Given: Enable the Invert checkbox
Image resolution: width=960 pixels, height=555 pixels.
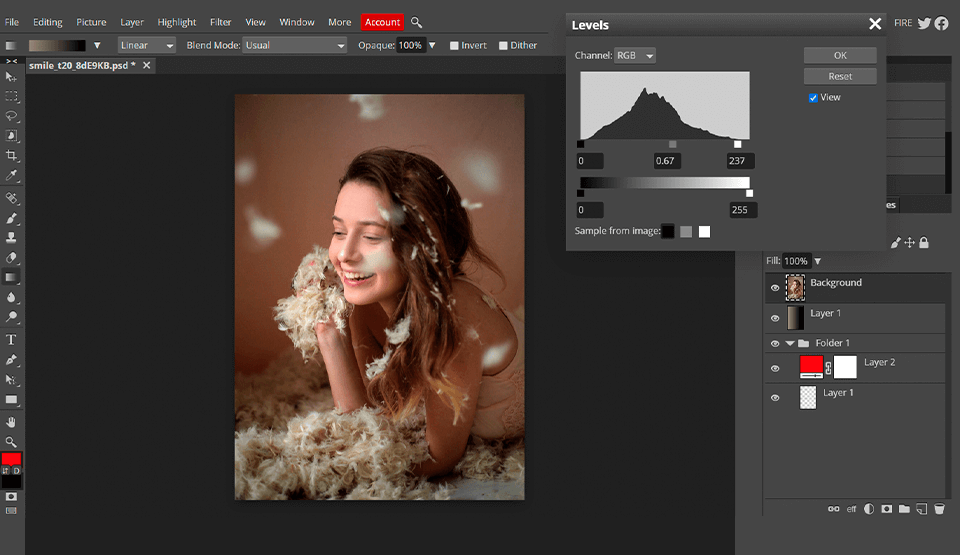Looking at the screenshot, I should [x=455, y=45].
